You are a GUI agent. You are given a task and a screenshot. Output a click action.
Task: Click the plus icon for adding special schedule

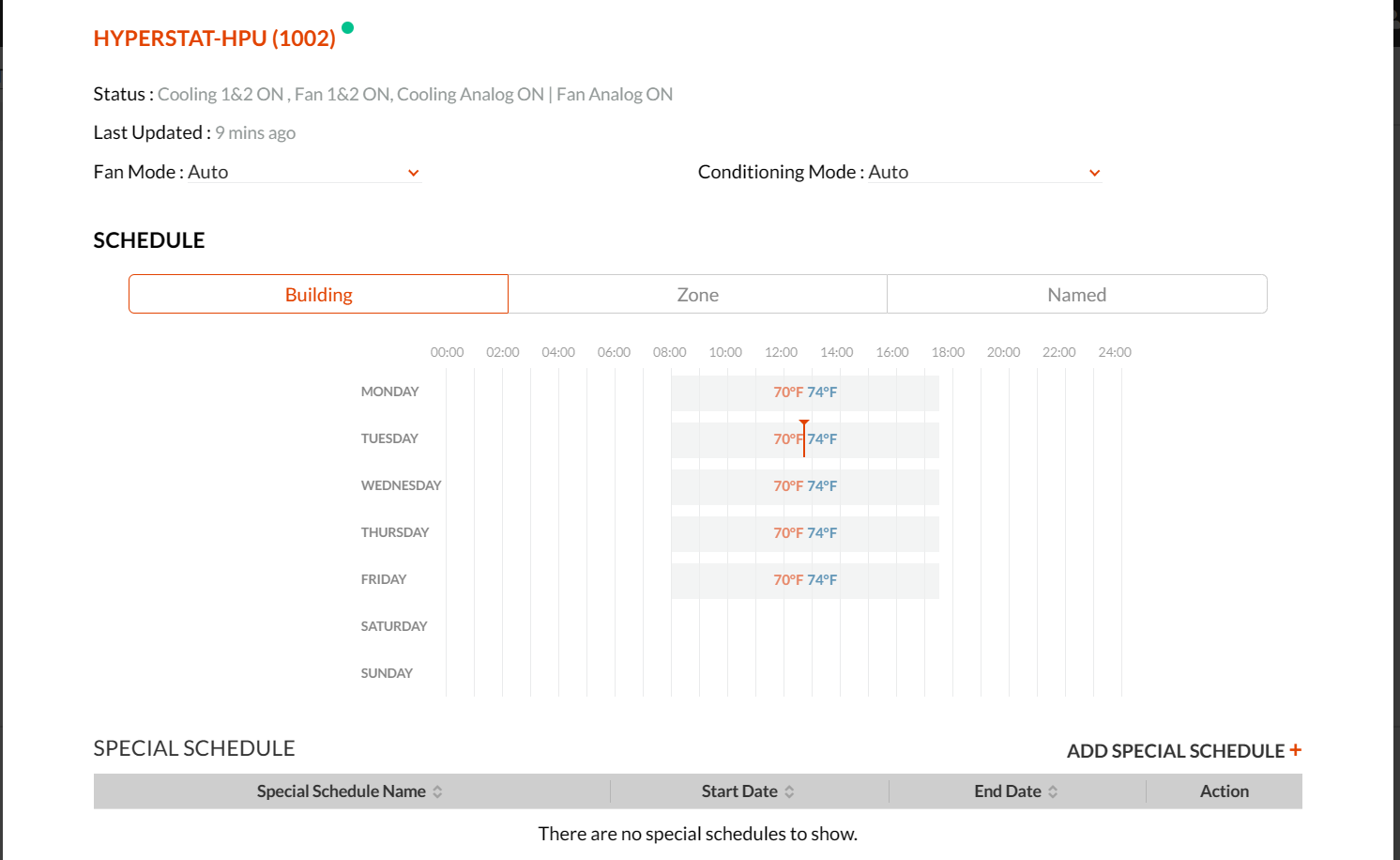(x=1295, y=750)
